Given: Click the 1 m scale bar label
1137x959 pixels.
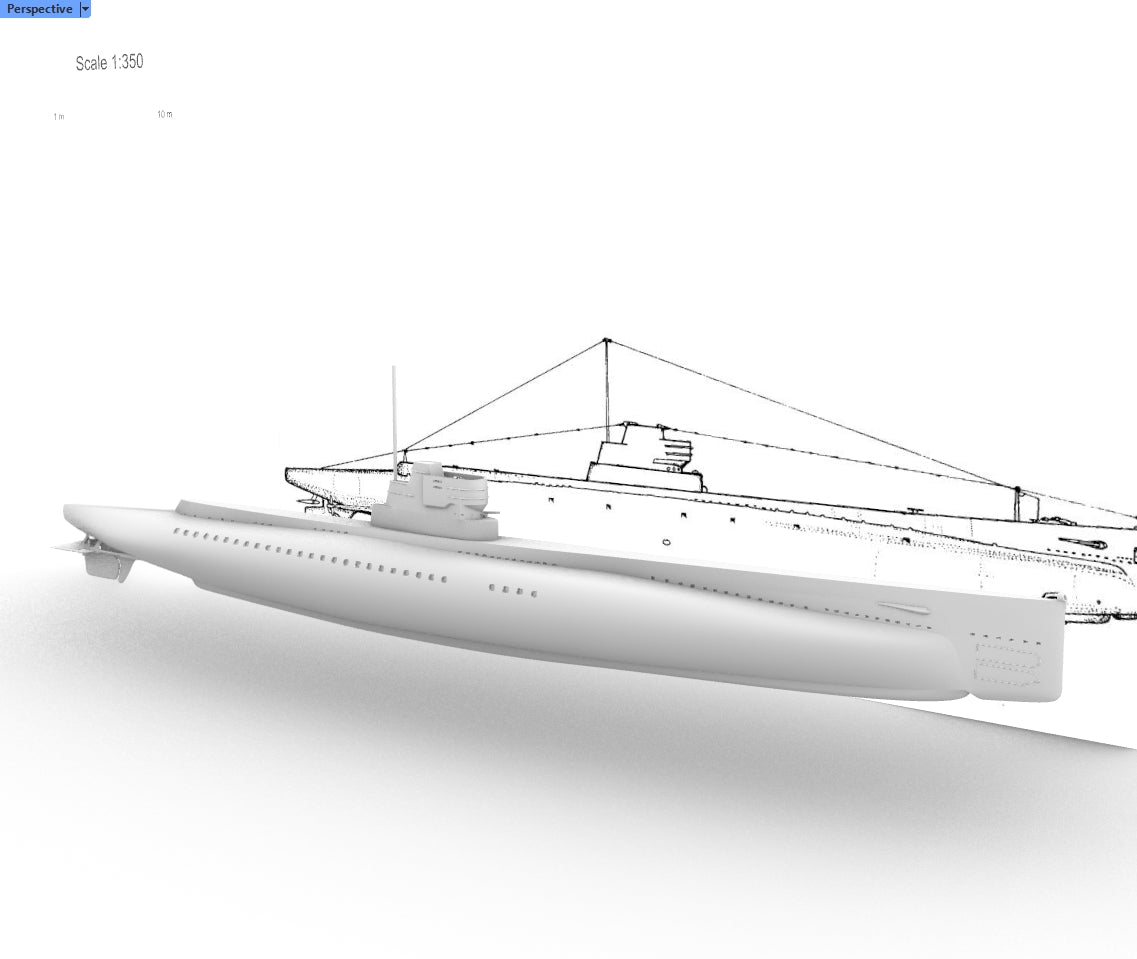Looking at the screenshot, I should 59,117.
